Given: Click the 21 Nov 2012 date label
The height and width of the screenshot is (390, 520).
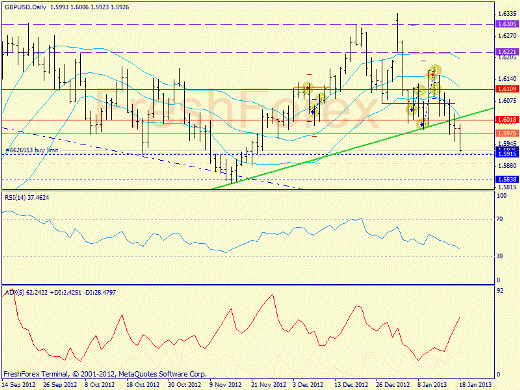Looking at the screenshot, I should [x=269, y=384].
